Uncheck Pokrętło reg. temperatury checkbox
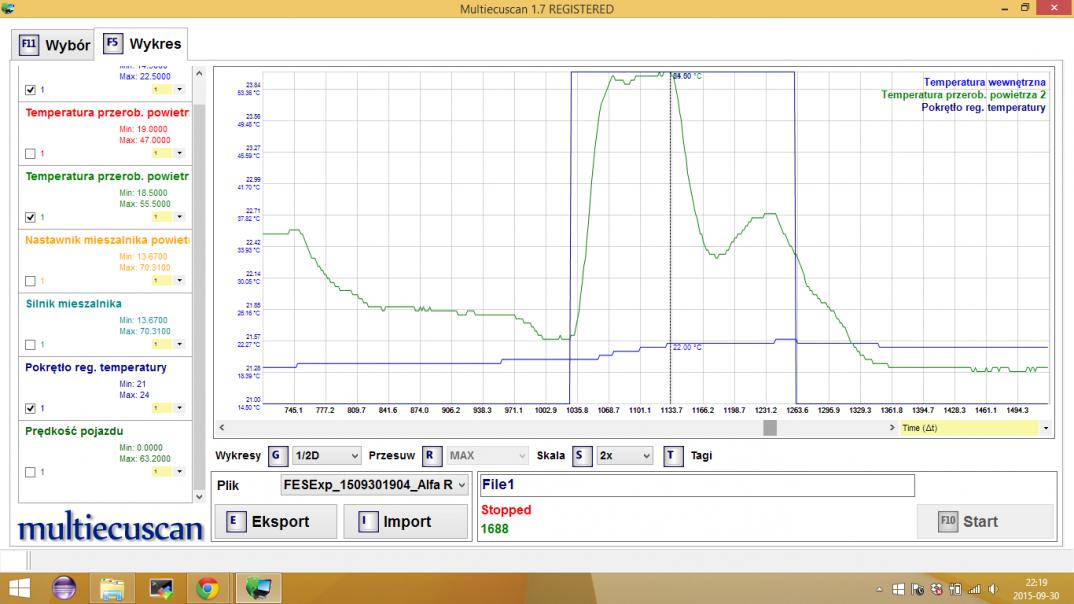The height and width of the screenshot is (604, 1074). pyautogui.click(x=30, y=408)
